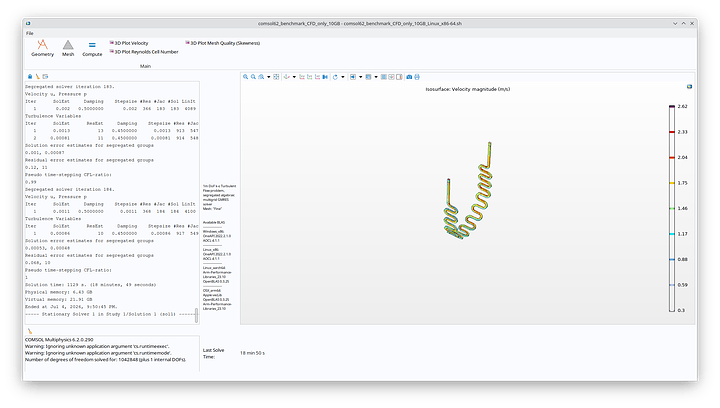Minimize the COMSOL benchmark window

pos(675,23)
